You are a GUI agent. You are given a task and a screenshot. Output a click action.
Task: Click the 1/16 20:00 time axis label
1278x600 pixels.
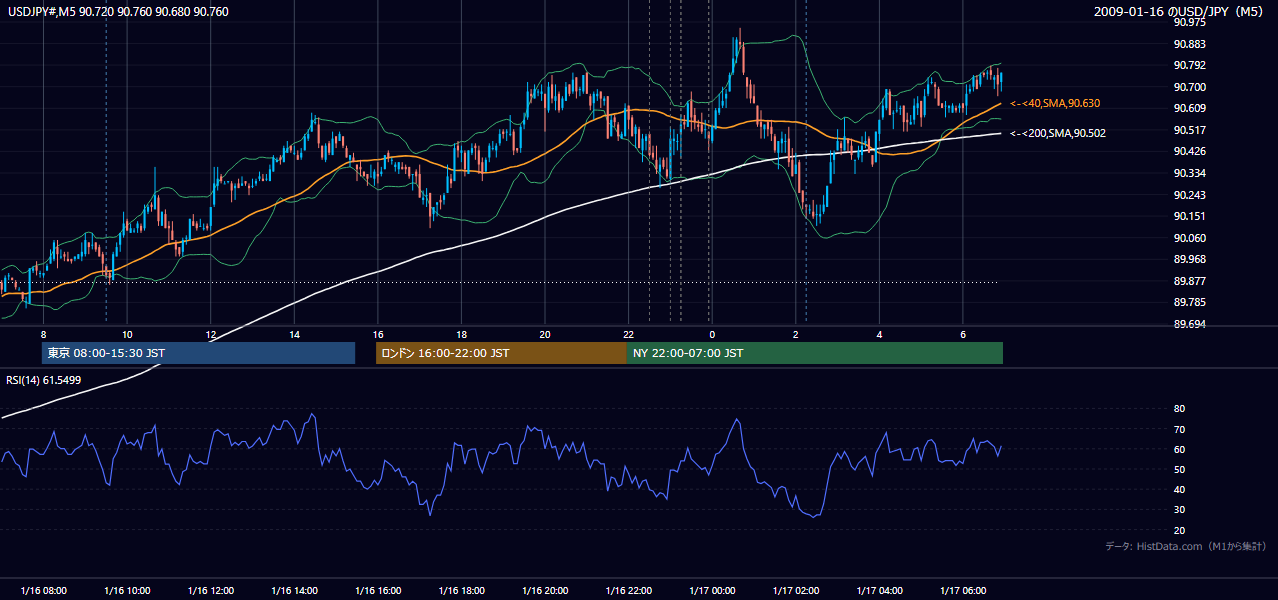pos(545,590)
